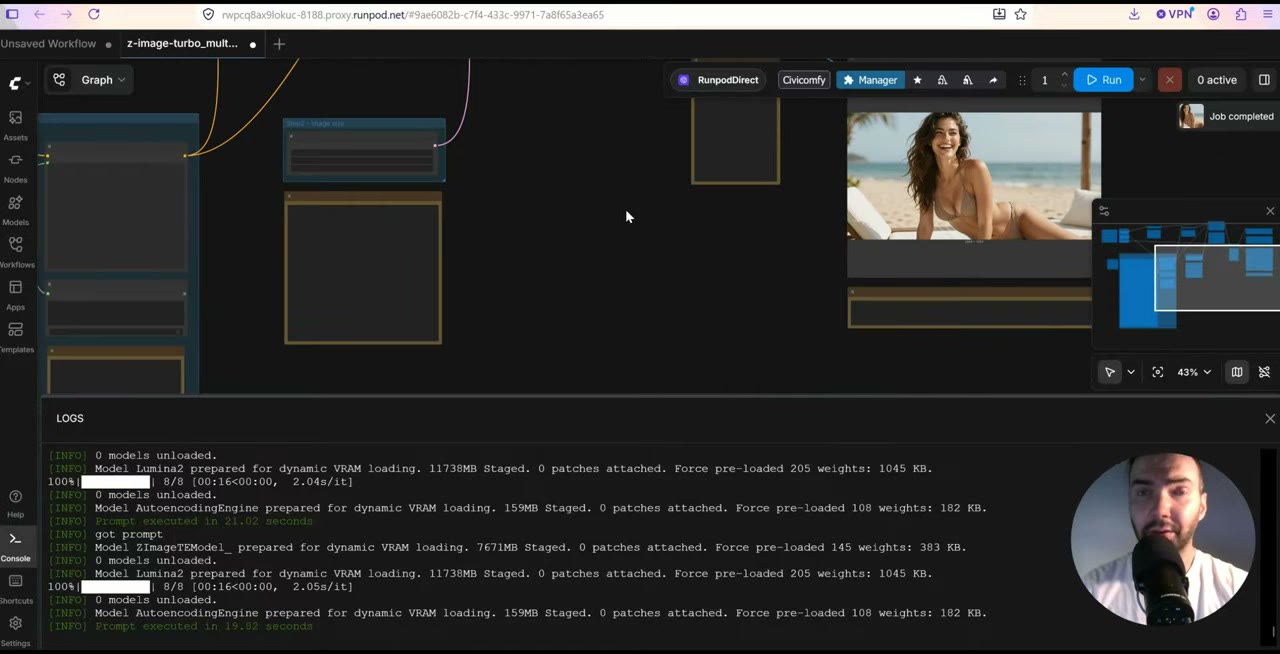
Task: Activate the Select cursor tool
Action: tap(1110, 372)
